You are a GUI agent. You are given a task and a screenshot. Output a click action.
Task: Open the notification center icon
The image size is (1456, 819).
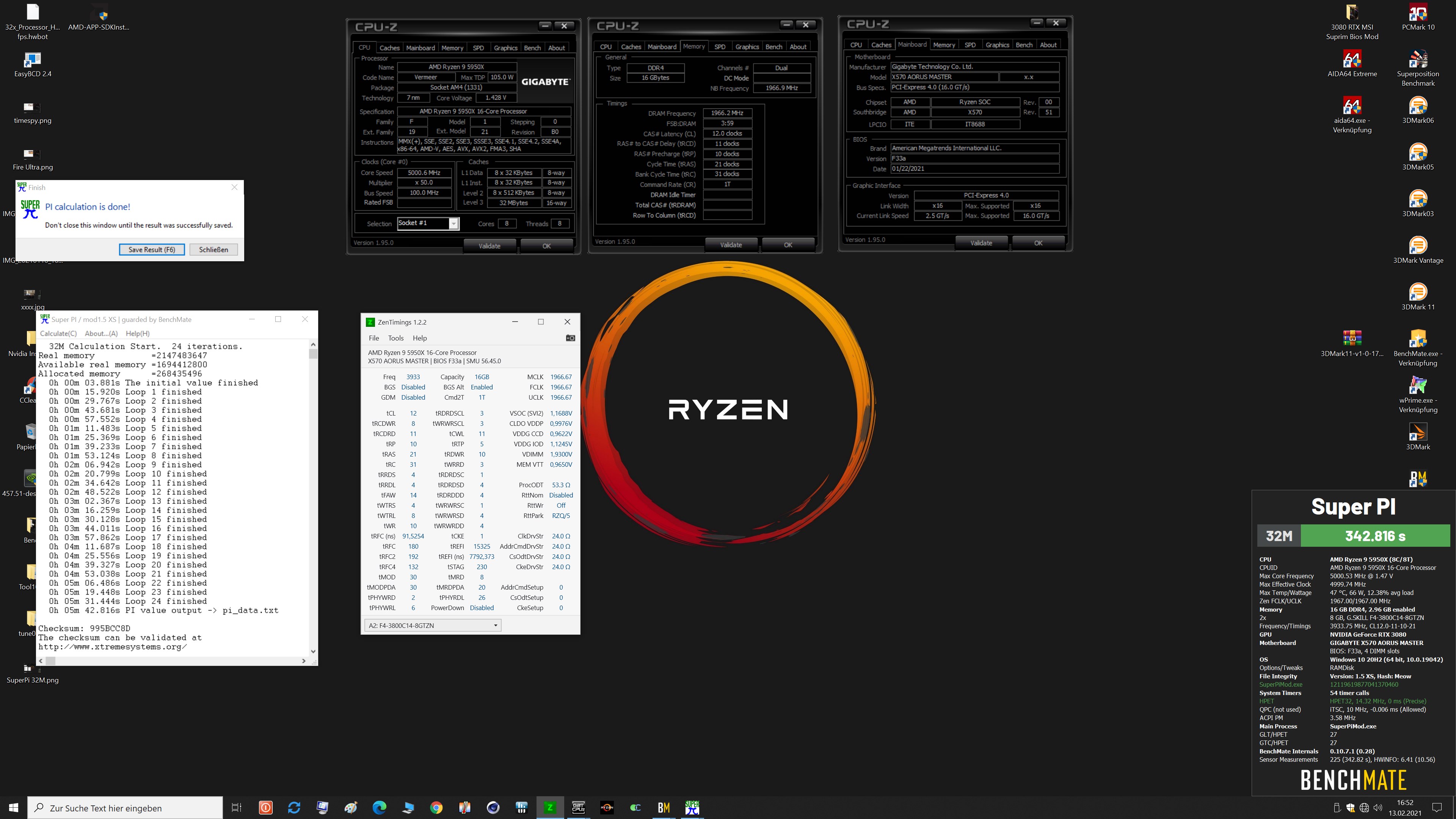pyautogui.click(x=1437, y=808)
